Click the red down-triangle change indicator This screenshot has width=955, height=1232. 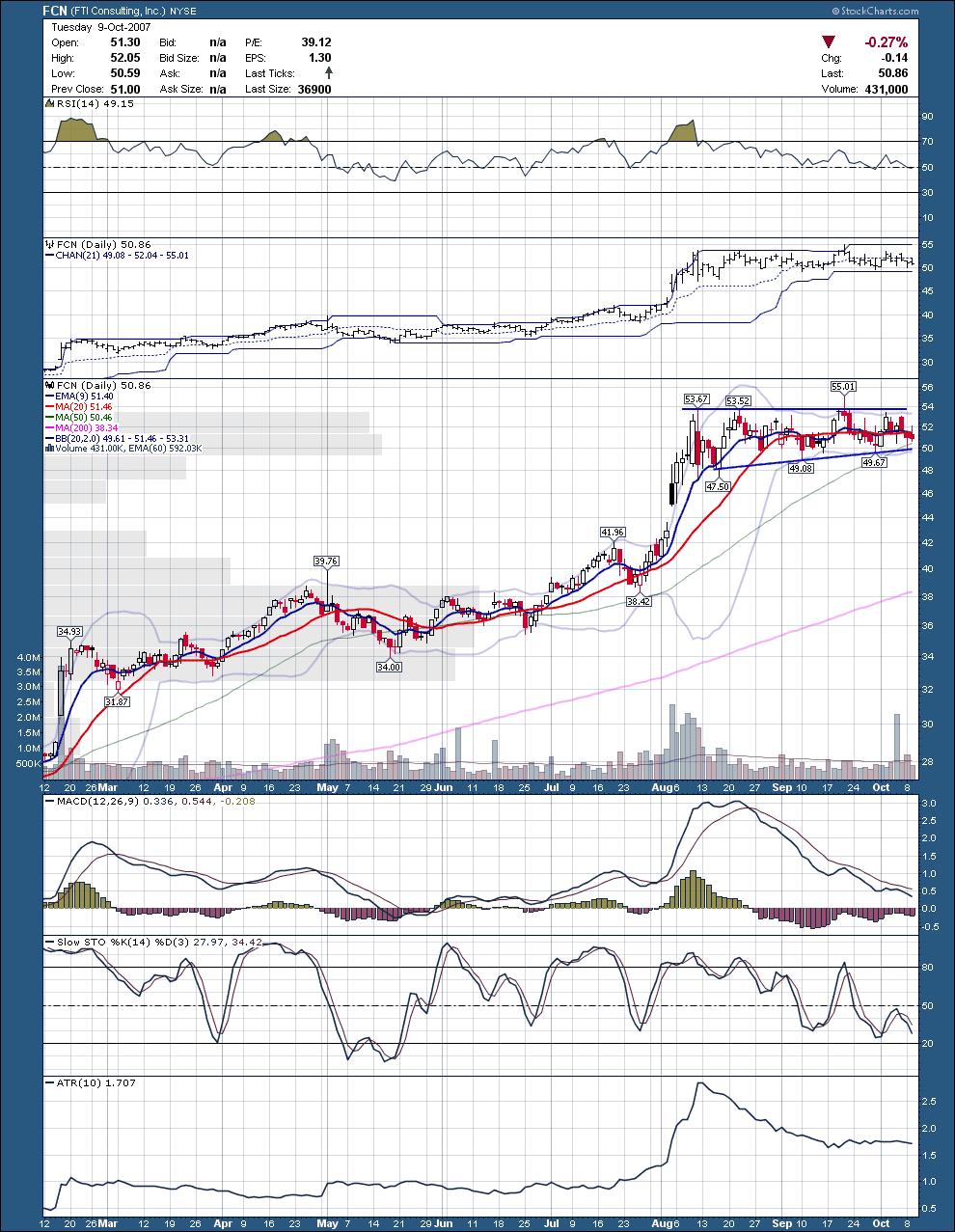pyautogui.click(x=829, y=42)
